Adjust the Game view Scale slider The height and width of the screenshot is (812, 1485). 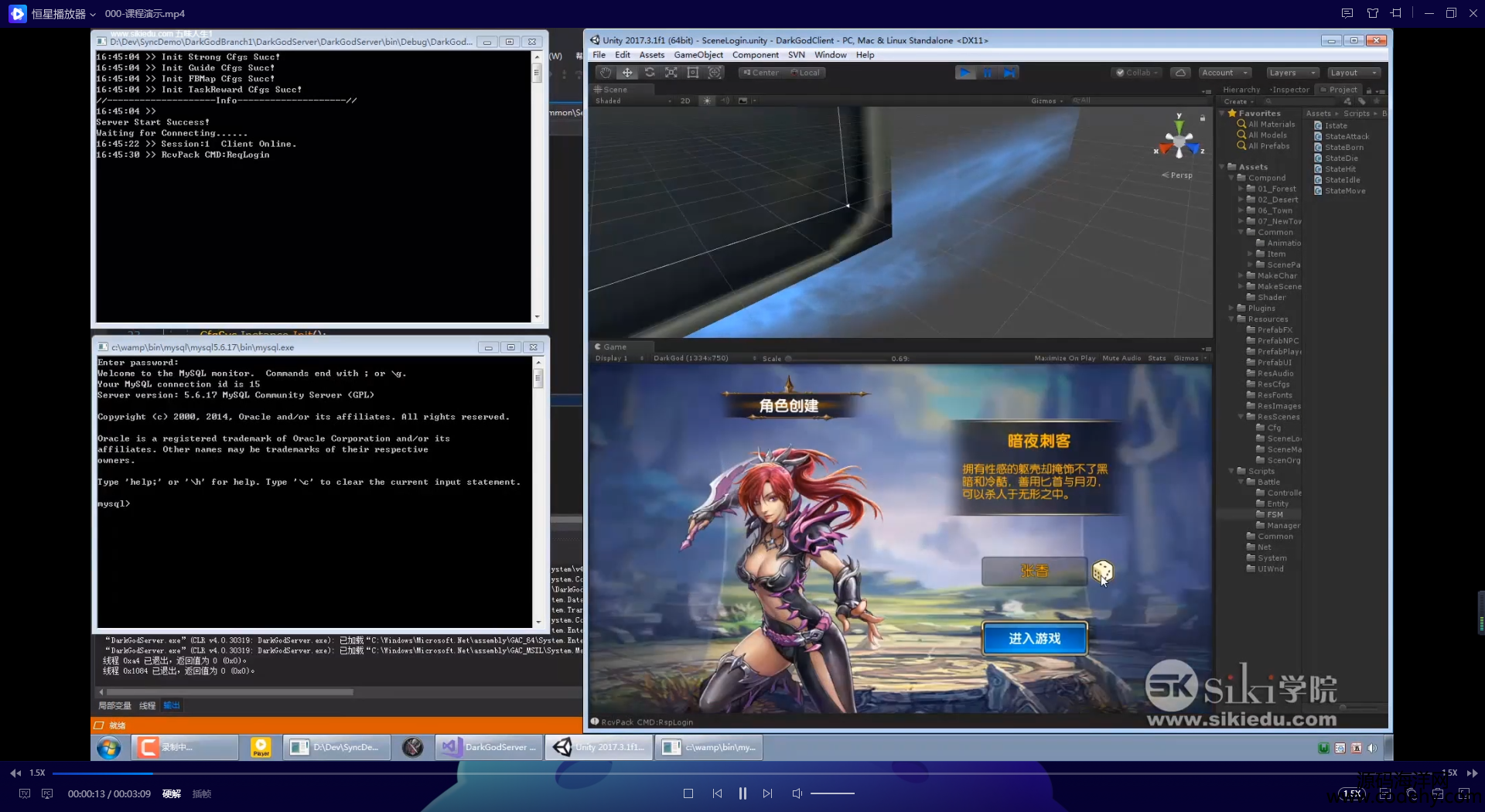coord(838,359)
